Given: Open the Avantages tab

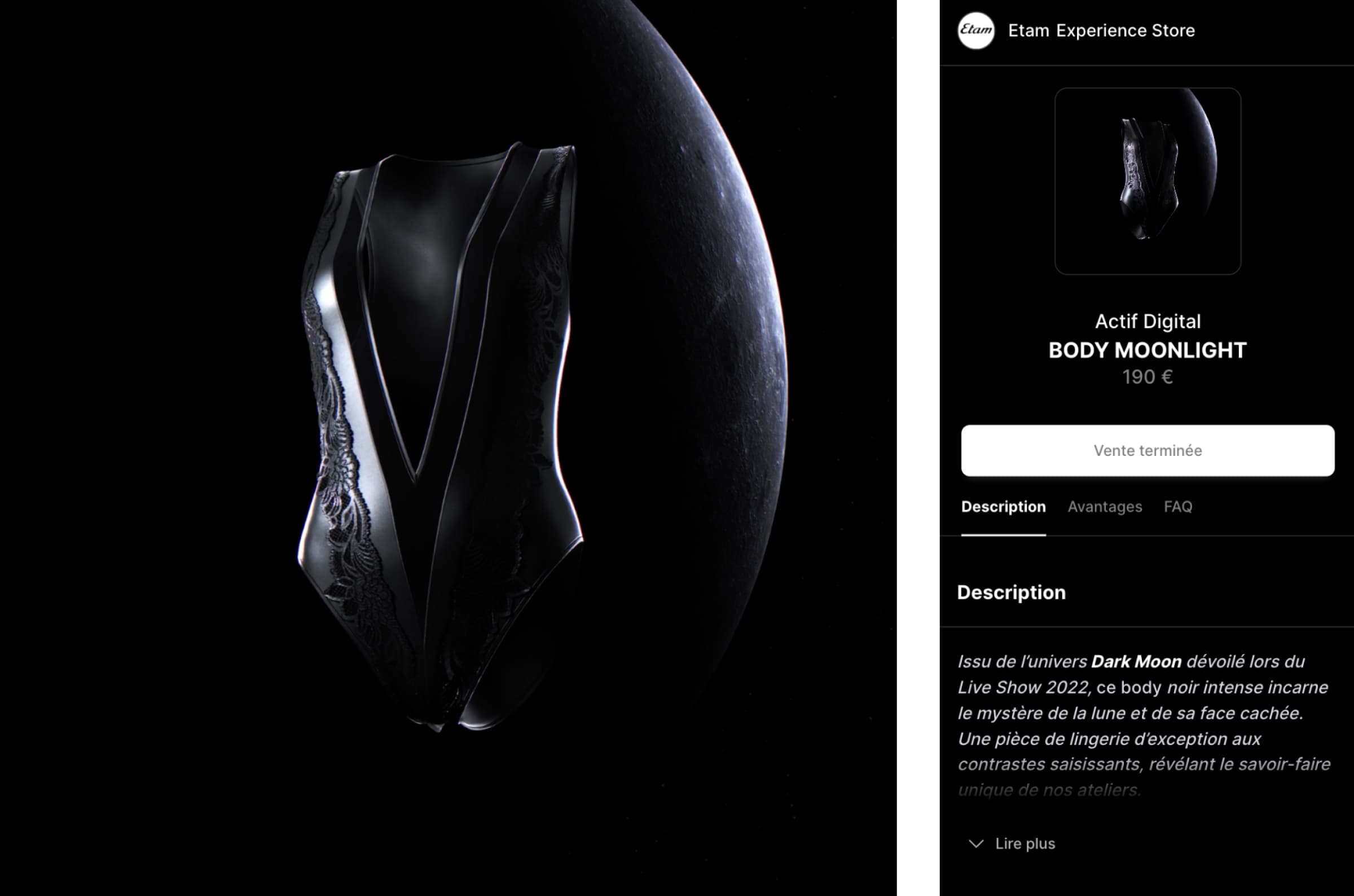Looking at the screenshot, I should pos(1104,507).
